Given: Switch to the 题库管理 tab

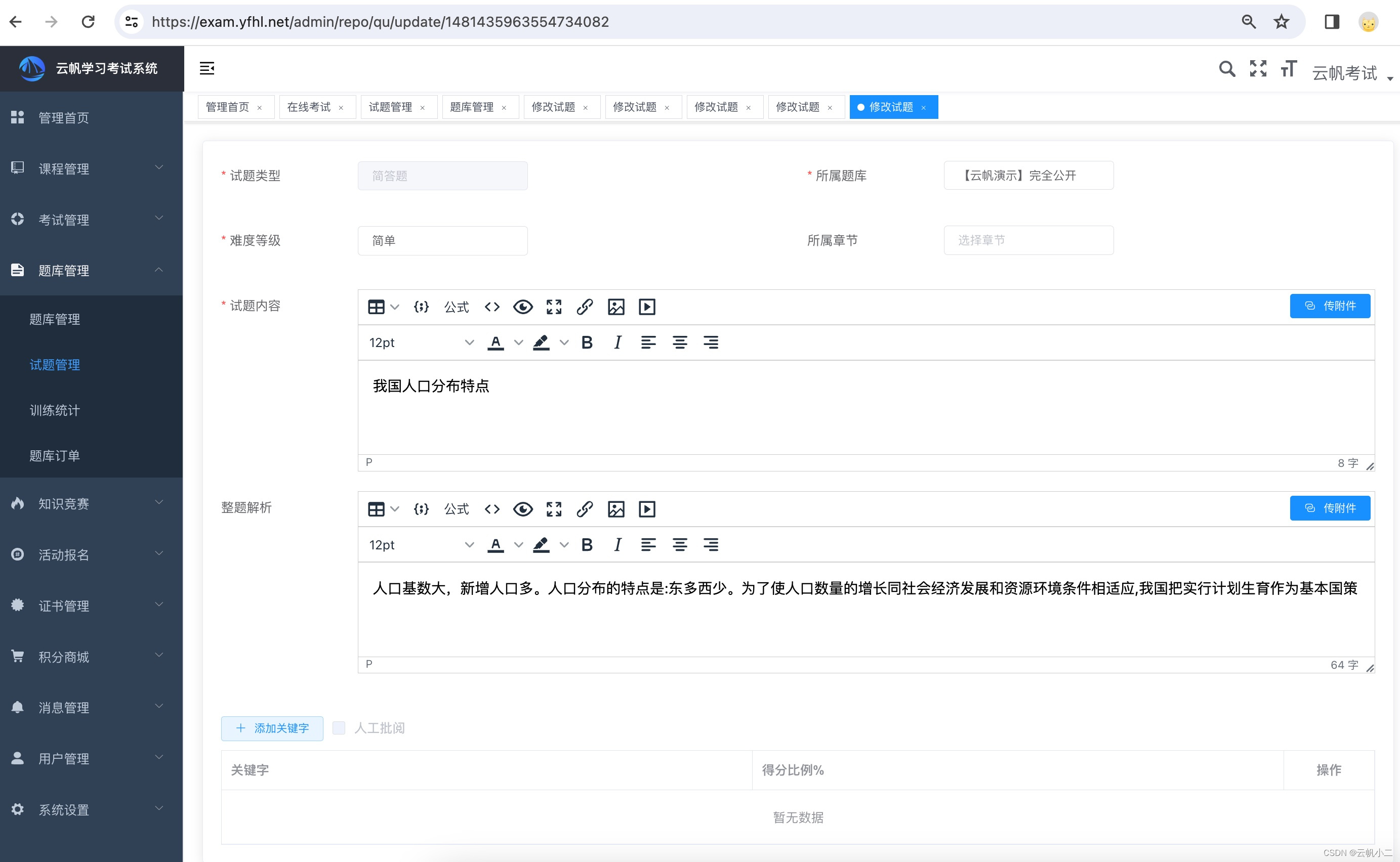Looking at the screenshot, I should 472,107.
